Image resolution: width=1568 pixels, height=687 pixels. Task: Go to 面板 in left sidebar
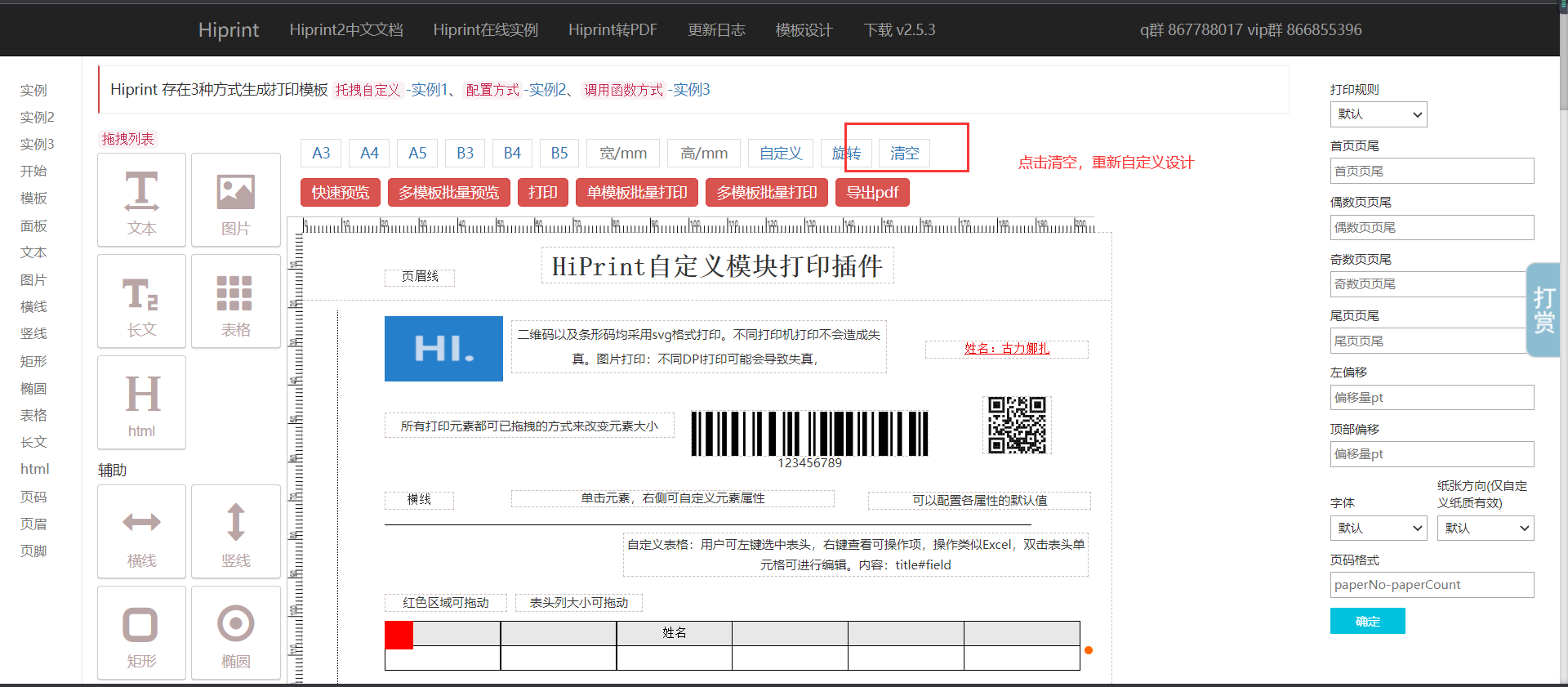(x=33, y=225)
